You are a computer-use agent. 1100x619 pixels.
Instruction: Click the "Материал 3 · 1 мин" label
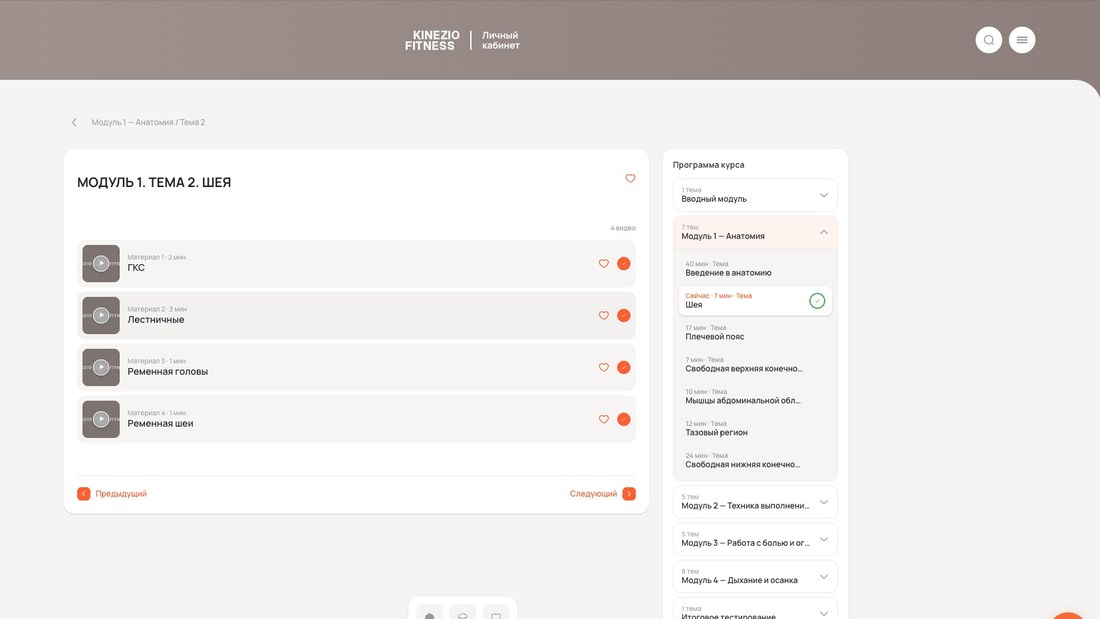coord(156,361)
